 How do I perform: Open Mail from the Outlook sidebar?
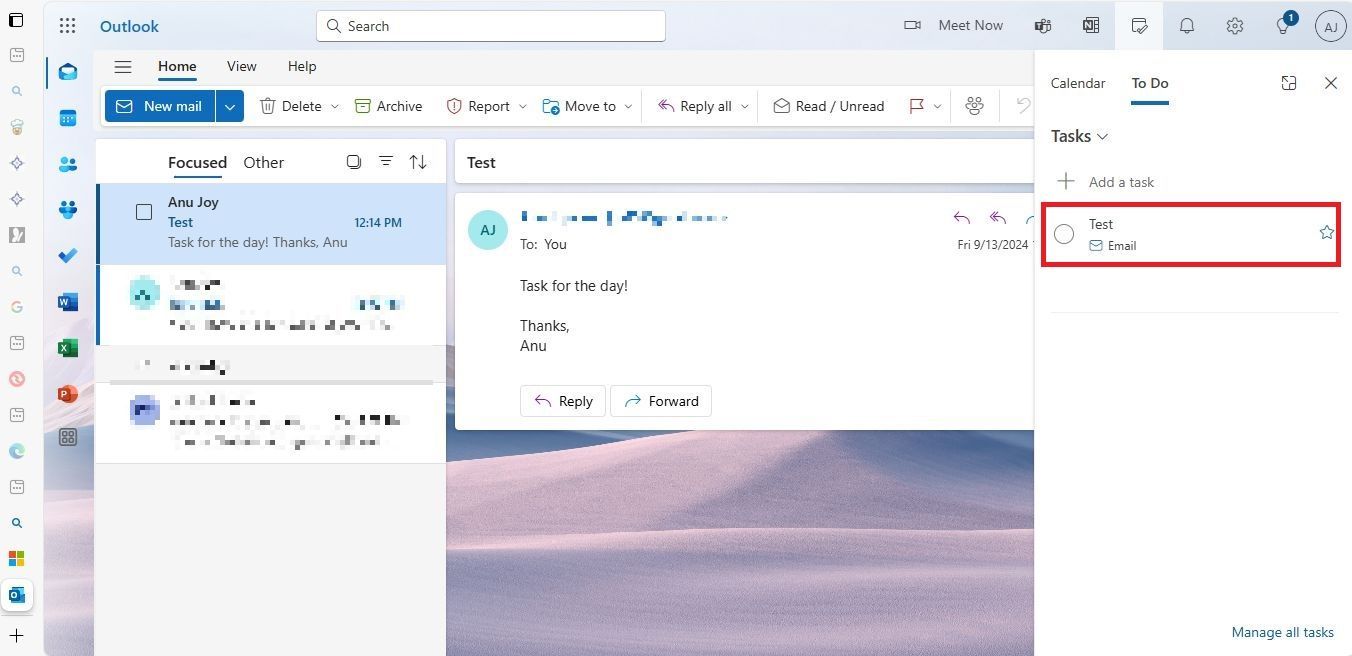(68, 72)
